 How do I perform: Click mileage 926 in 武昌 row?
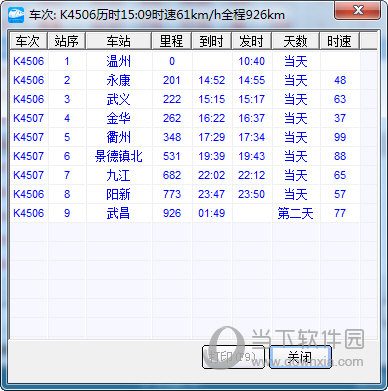click(172, 213)
